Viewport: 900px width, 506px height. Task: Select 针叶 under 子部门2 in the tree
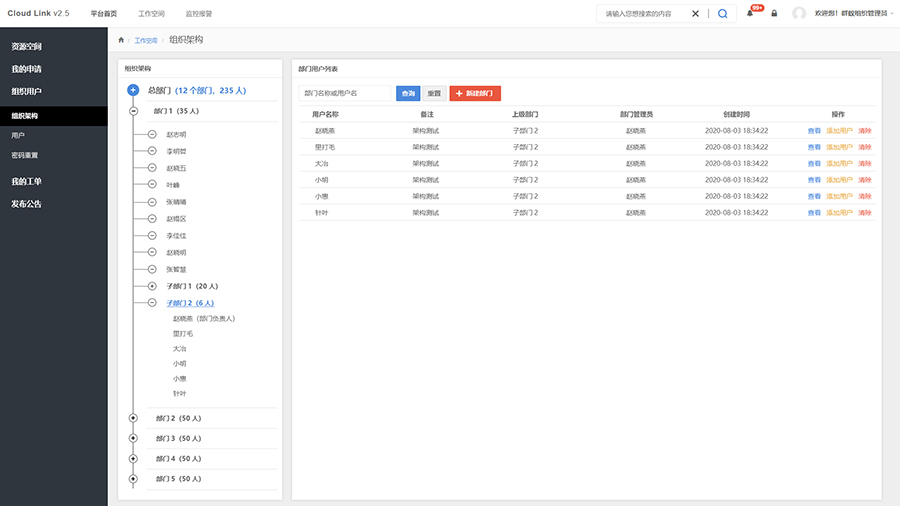tap(179, 393)
